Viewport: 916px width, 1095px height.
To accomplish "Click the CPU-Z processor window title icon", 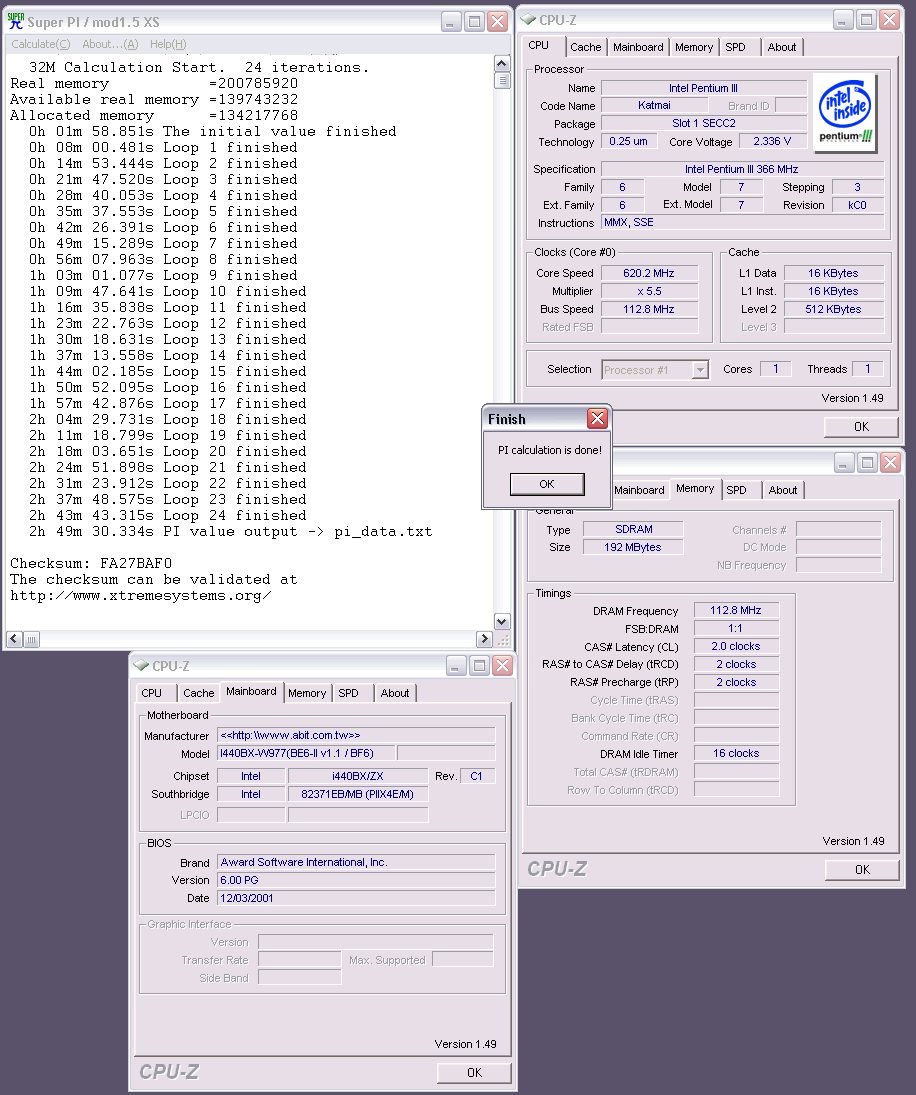I will (529, 20).
